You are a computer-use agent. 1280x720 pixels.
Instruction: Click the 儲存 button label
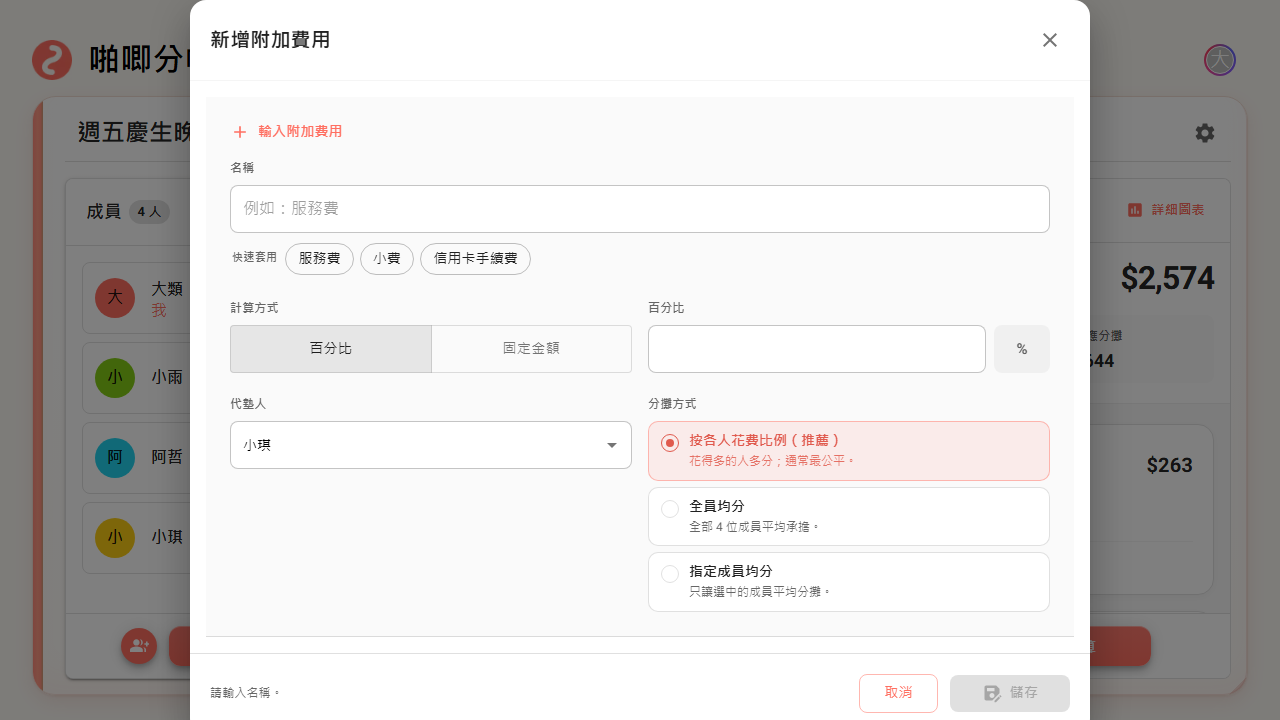[1024, 693]
